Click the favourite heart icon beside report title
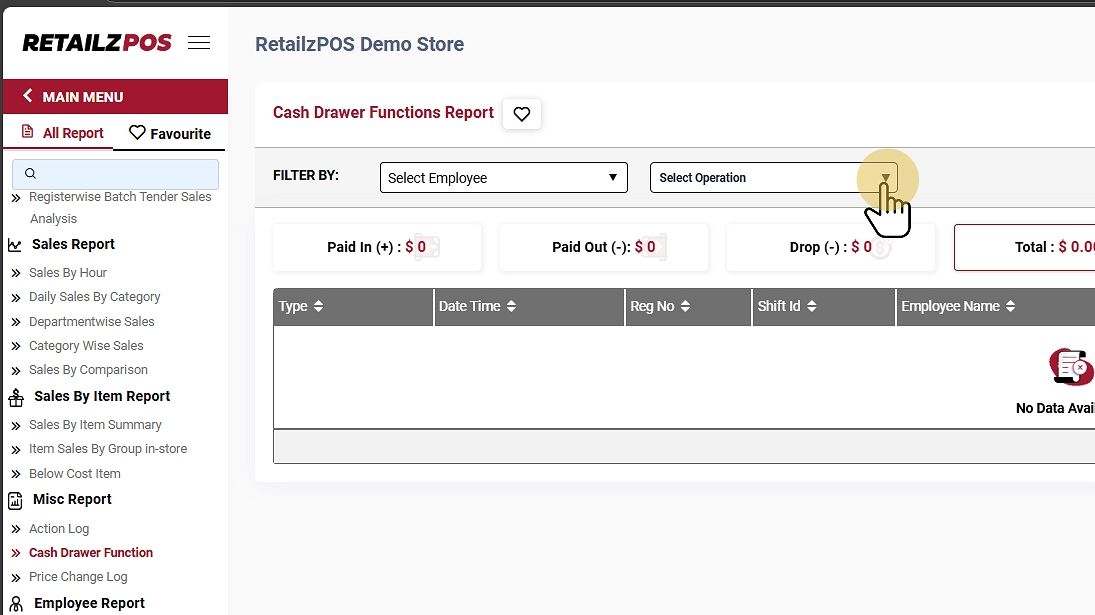The height and width of the screenshot is (615, 1095). pos(521,114)
